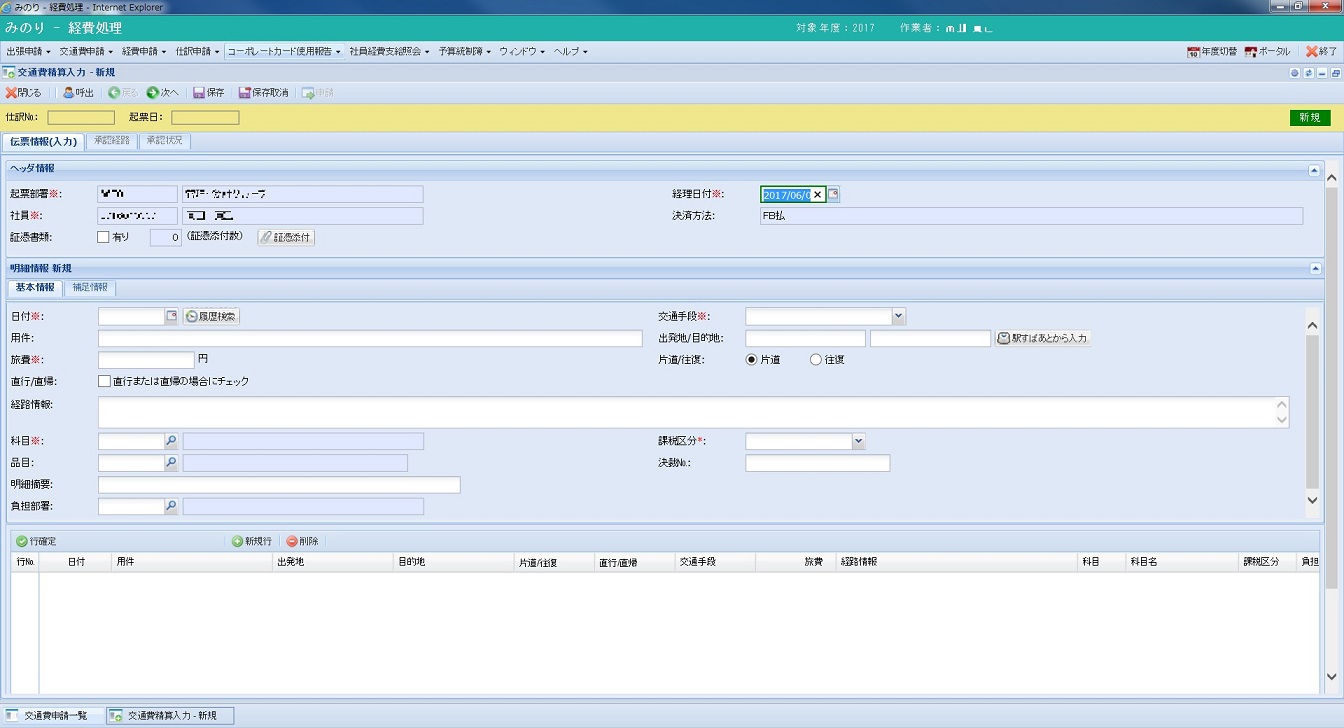Click the 用件 input field
Viewport: 1344px width, 728px height.
(x=370, y=338)
